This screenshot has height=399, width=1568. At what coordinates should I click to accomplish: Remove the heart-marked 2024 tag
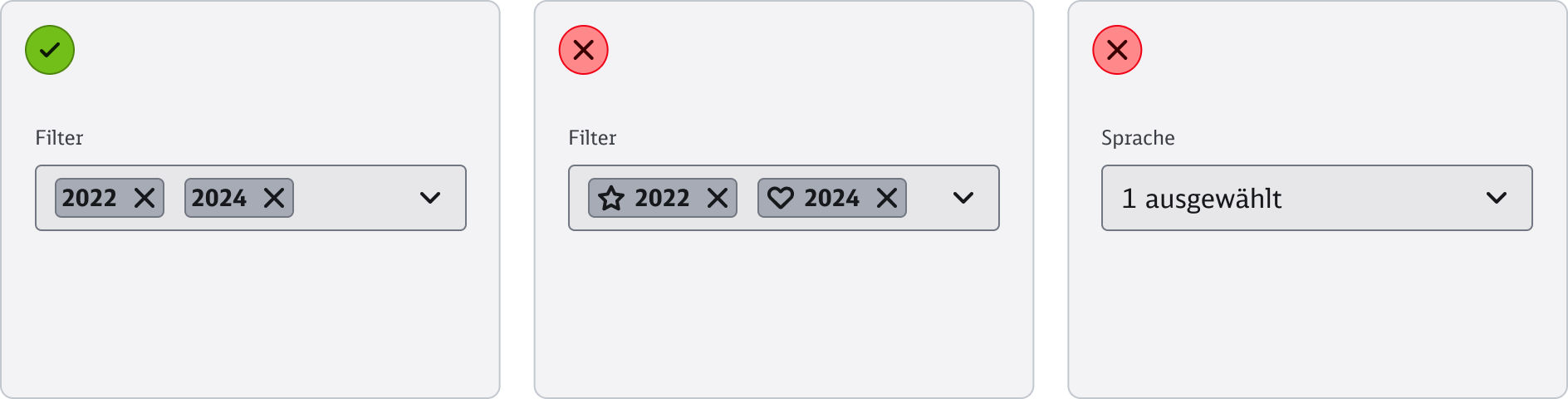point(887,198)
